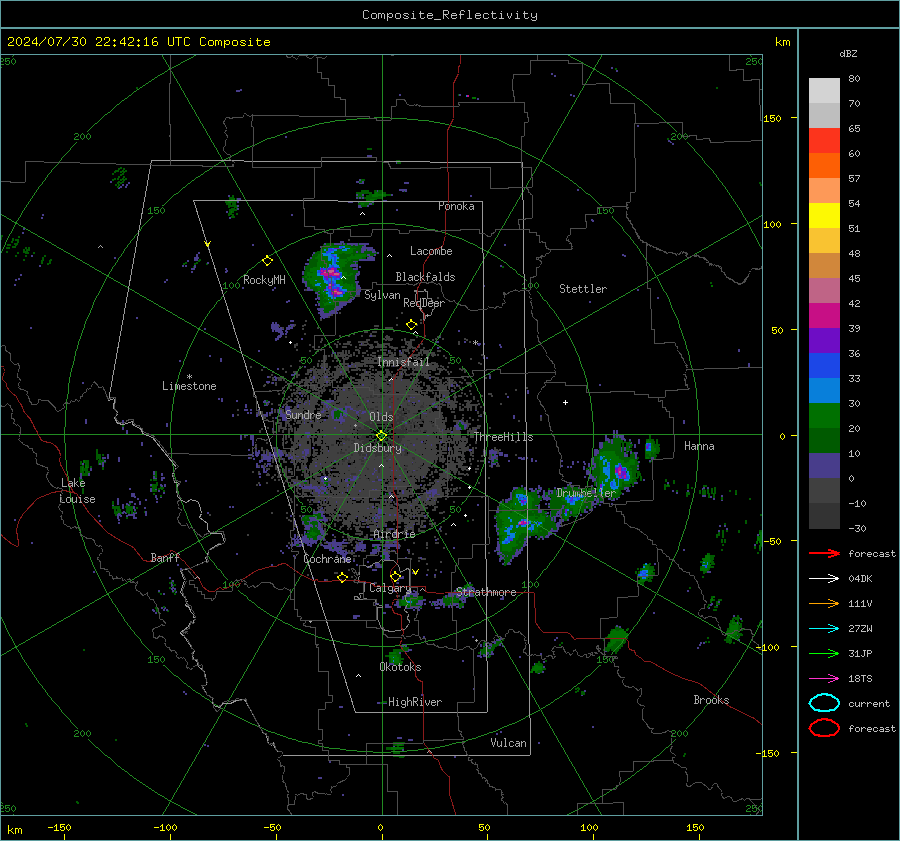This screenshot has height=841, width=900.
Task: Click the Ponoka town label
Action: [456, 206]
